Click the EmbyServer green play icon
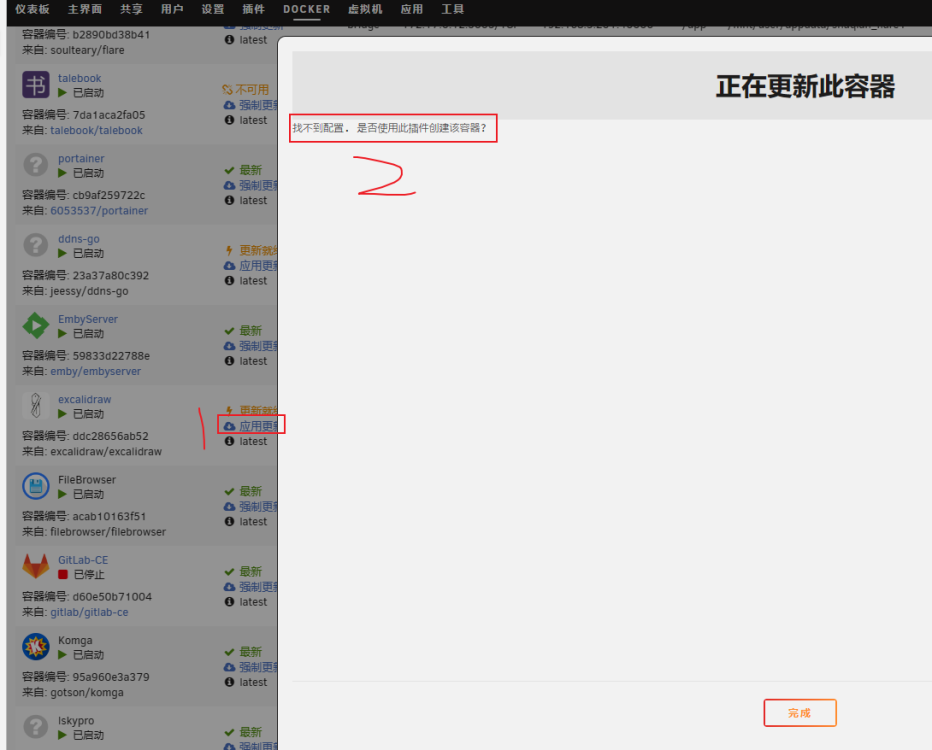Image resolution: width=932 pixels, height=750 pixels. (x=36, y=325)
